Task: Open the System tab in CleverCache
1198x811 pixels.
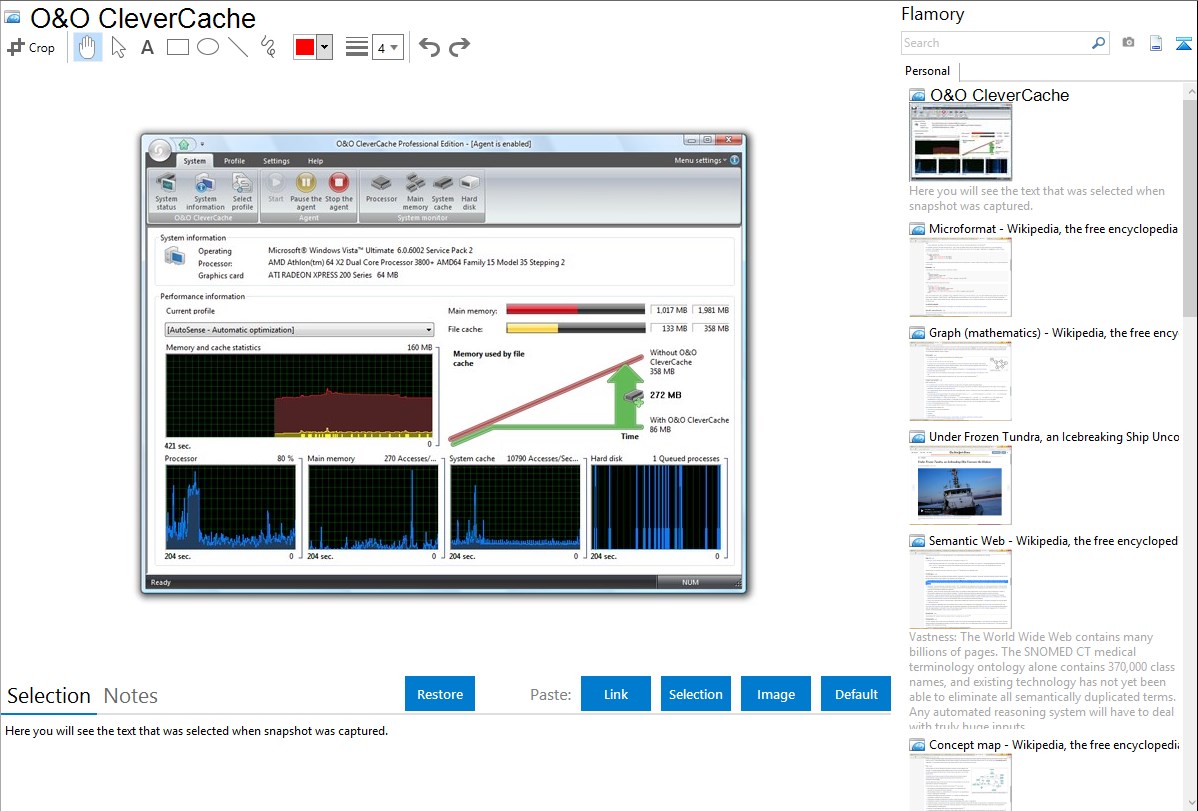Action: click(194, 161)
